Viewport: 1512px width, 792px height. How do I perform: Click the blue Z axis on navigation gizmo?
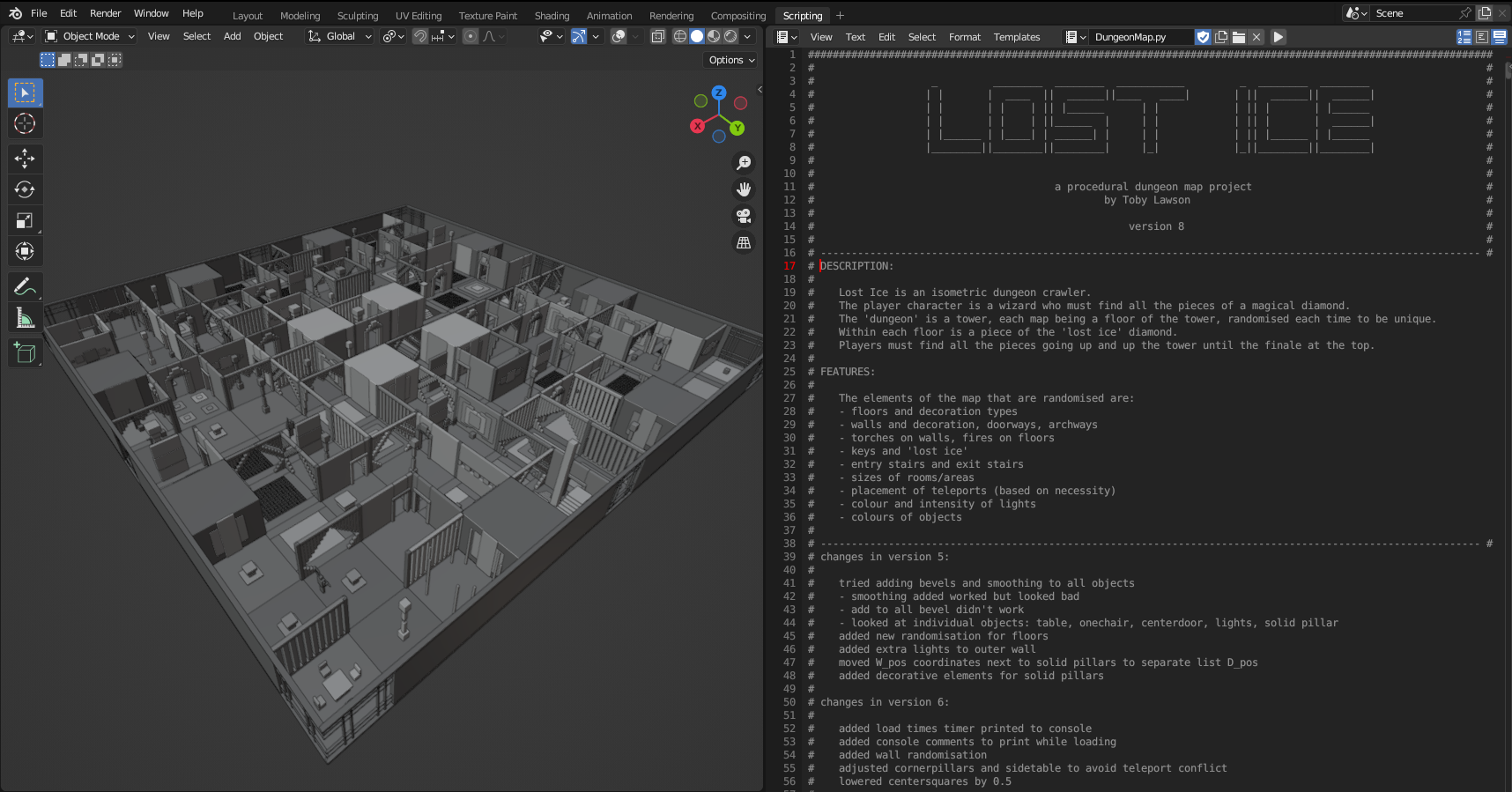719,93
